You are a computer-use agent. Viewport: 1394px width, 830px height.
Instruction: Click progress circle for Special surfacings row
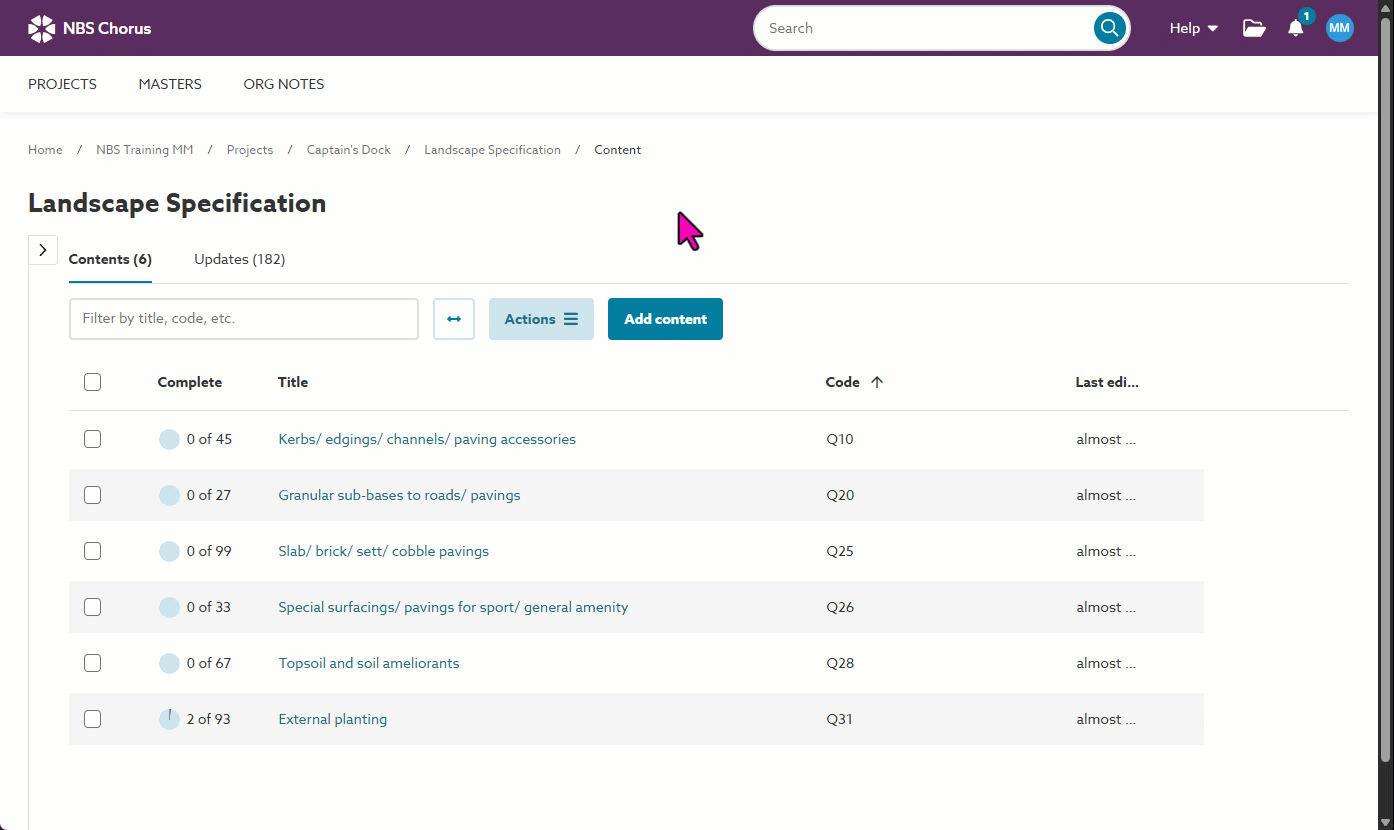coord(169,607)
